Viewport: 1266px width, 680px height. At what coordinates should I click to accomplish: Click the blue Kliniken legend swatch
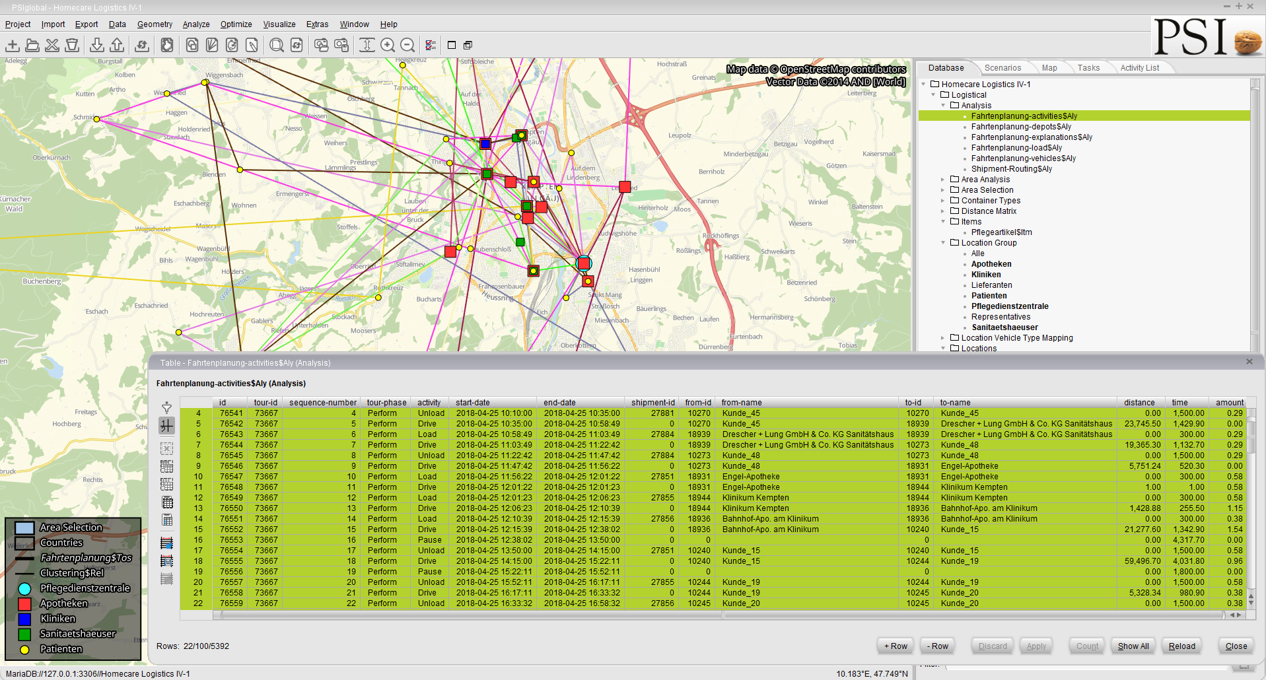click(x=24, y=619)
